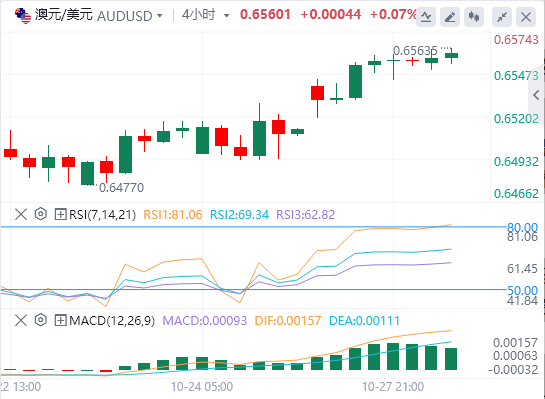Click the low price label 0.64770
The image size is (545, 399).
[x=121, y=188]
